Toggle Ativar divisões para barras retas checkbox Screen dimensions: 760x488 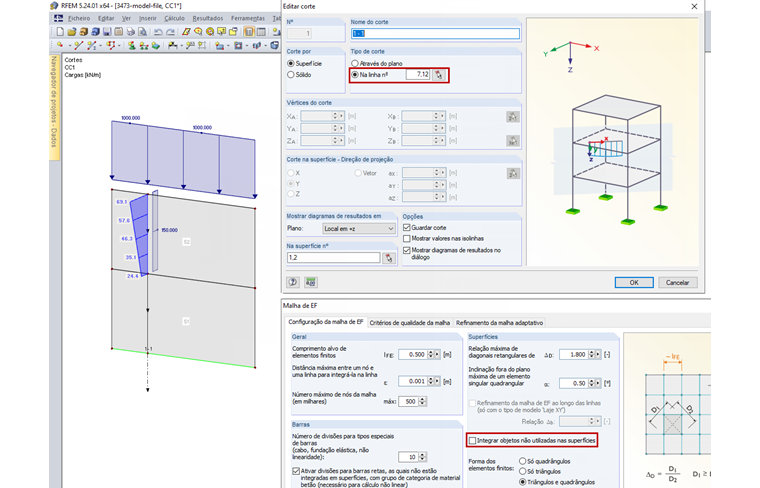[296, 471]
